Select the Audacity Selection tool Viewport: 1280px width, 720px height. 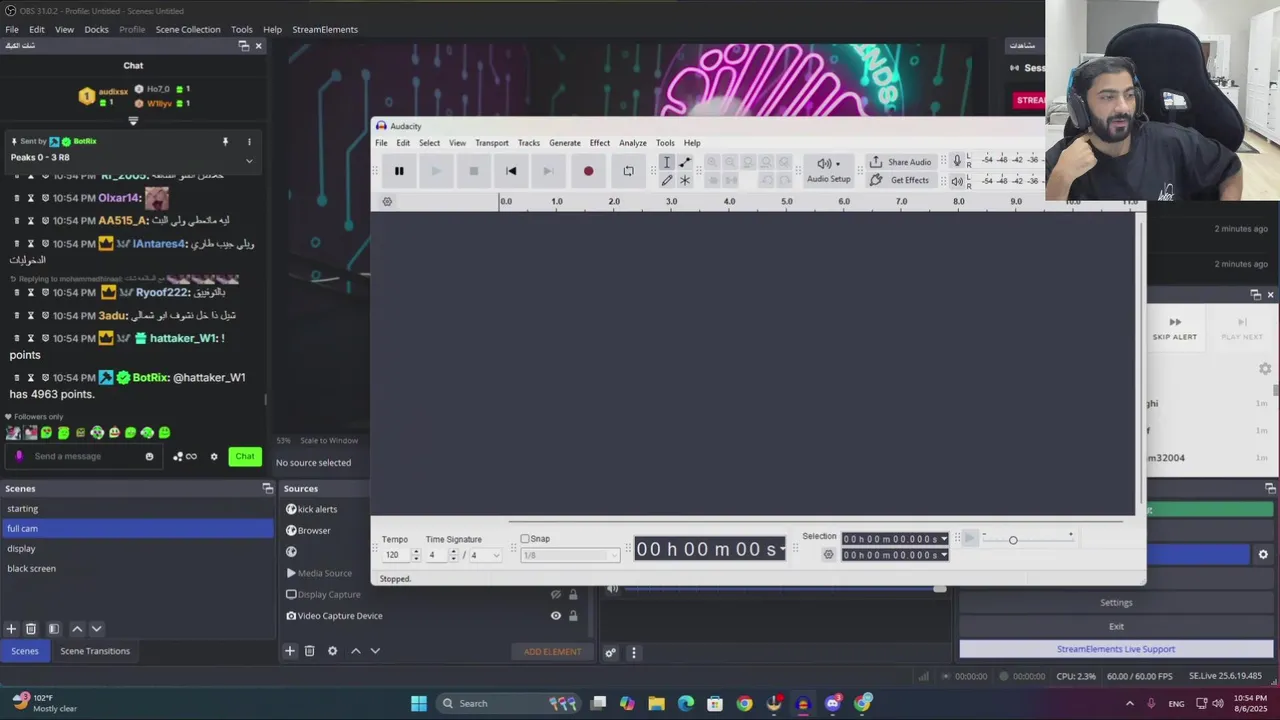(x=667, y=162)
